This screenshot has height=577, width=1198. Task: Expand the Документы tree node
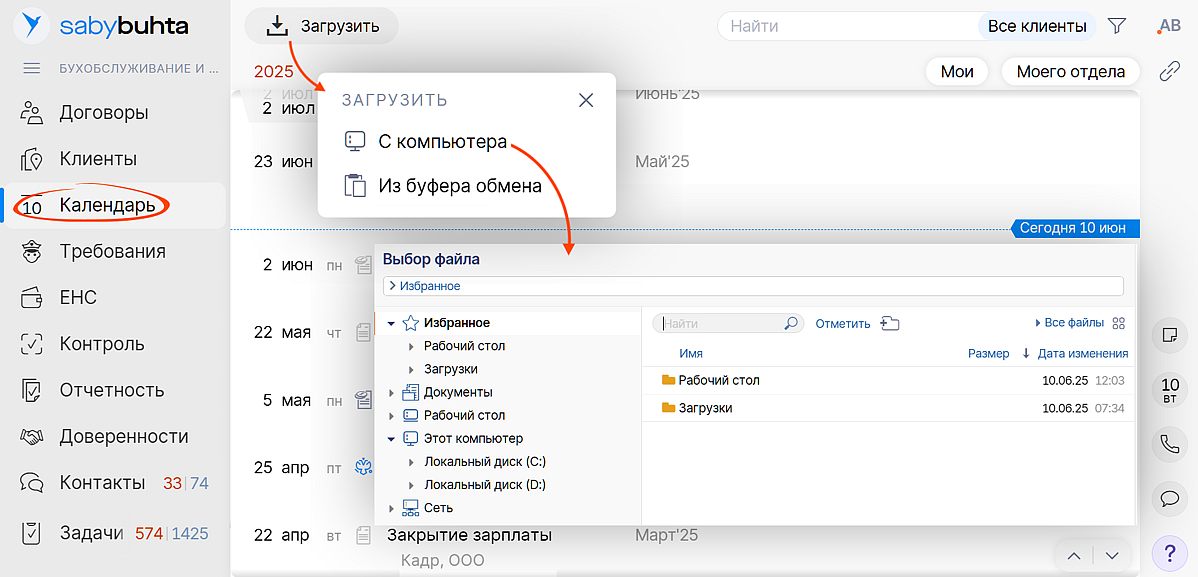point(391,393)
